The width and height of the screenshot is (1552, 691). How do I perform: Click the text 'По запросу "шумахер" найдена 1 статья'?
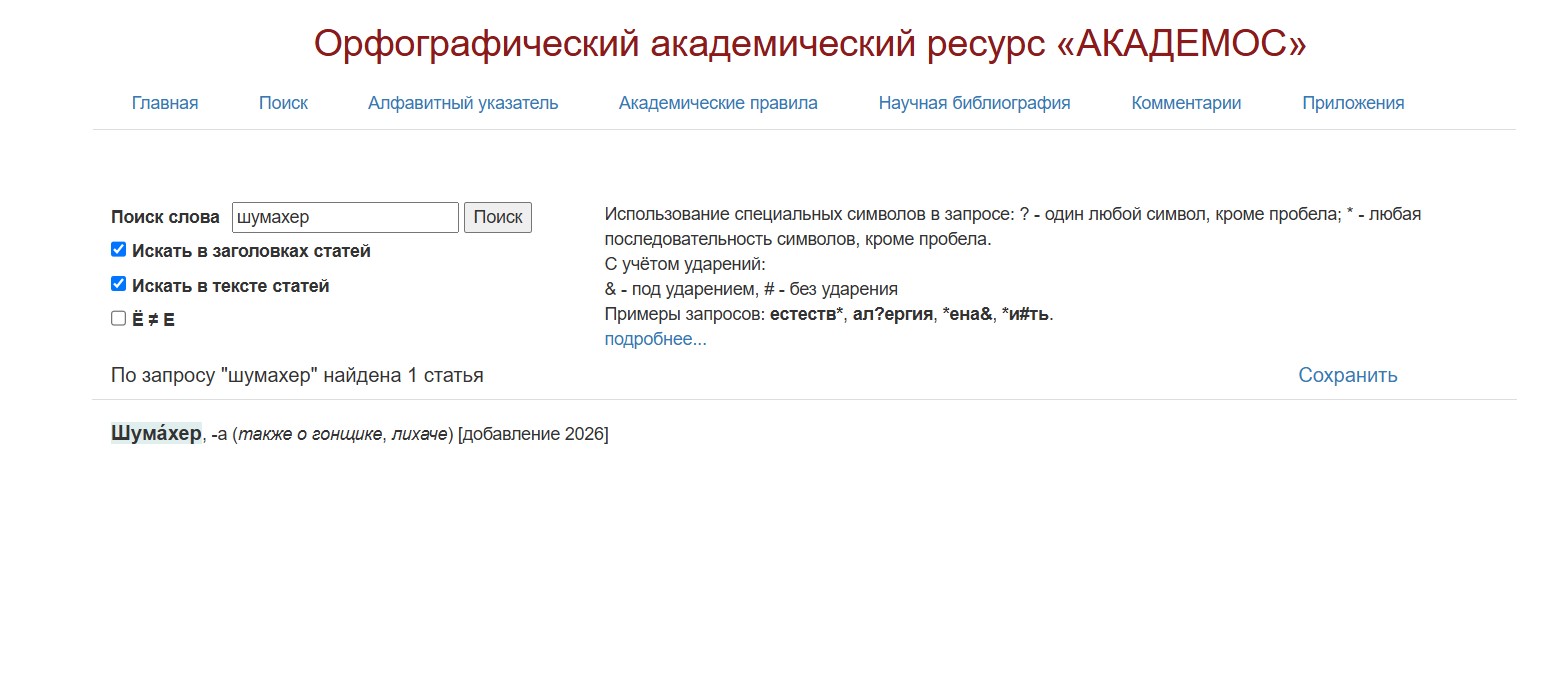tap(297, 375)
